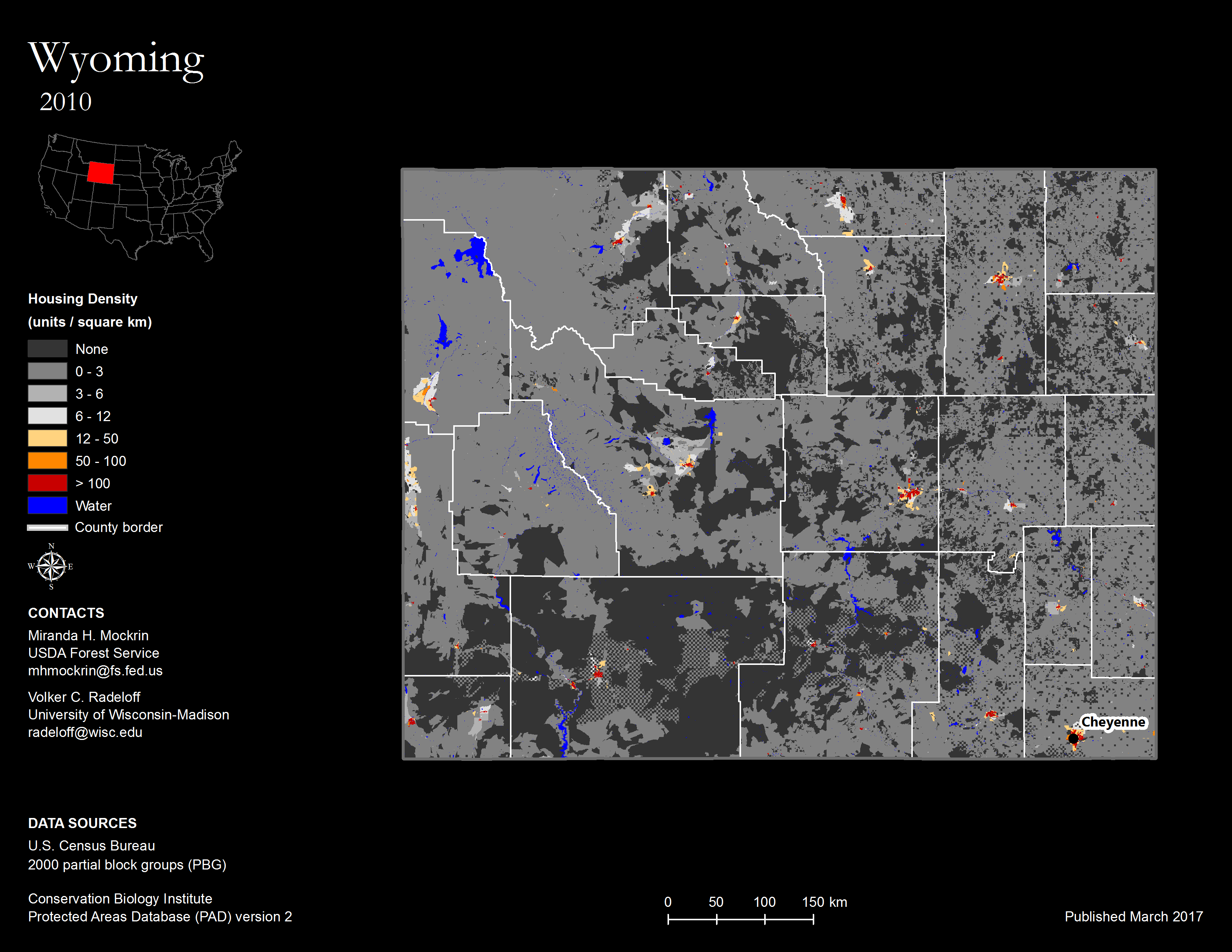Click the County border line symbol

(47, 527)
